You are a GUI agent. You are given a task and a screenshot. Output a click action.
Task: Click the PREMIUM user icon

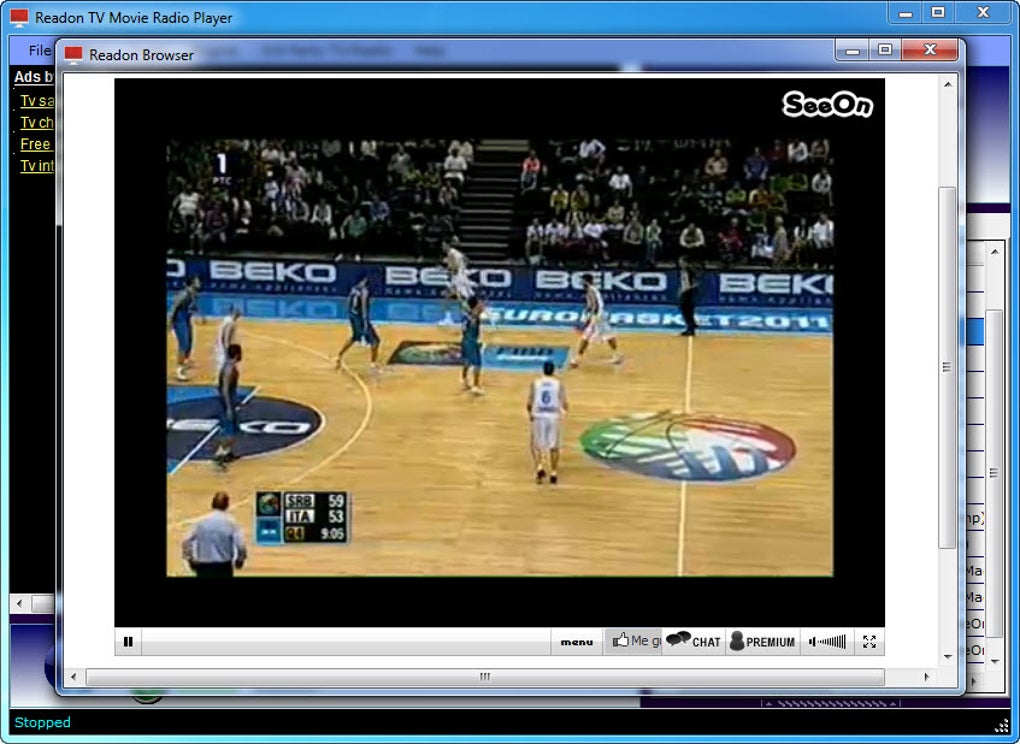pos(737,641)
